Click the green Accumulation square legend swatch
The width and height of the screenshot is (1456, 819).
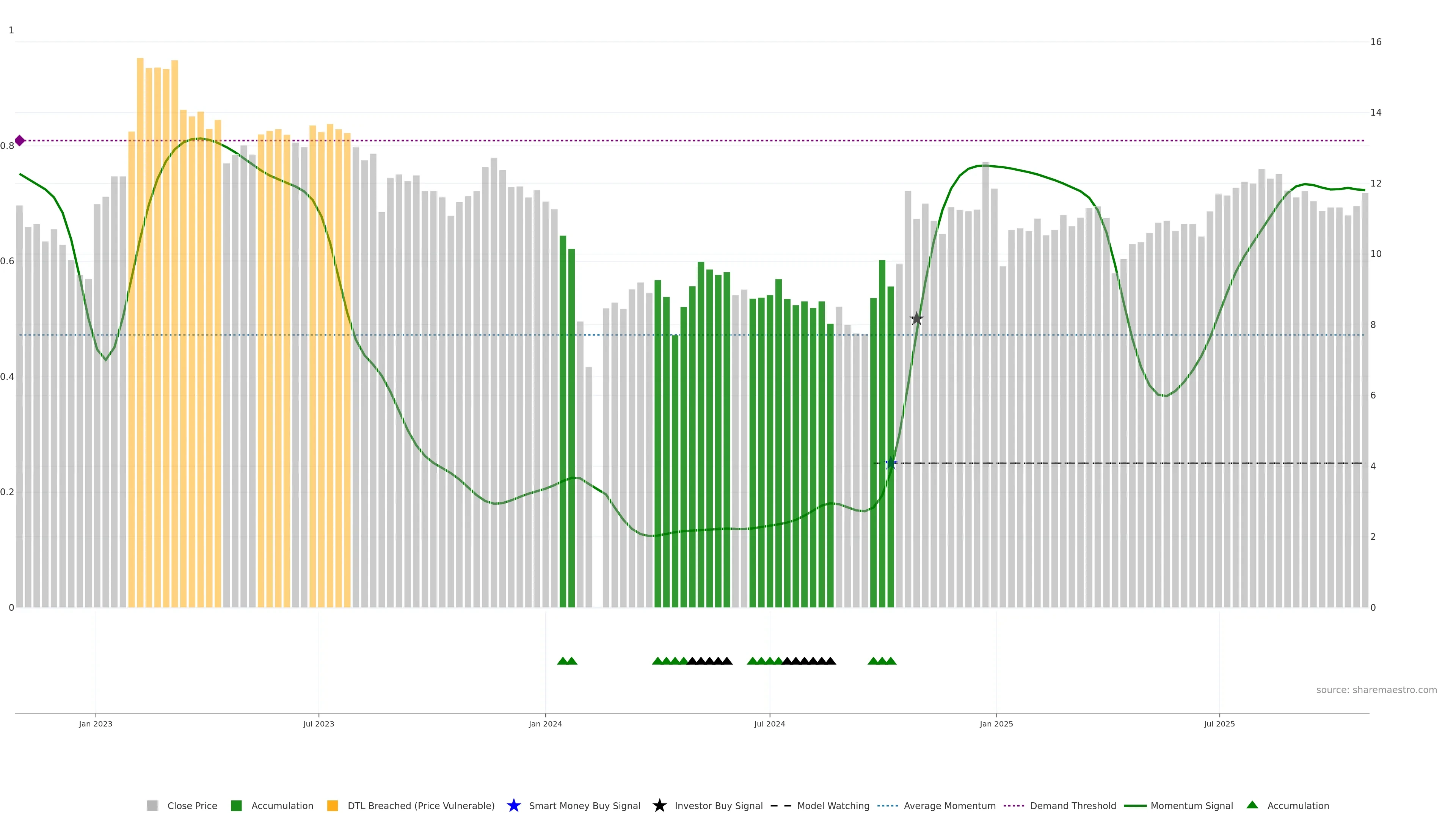236,805
